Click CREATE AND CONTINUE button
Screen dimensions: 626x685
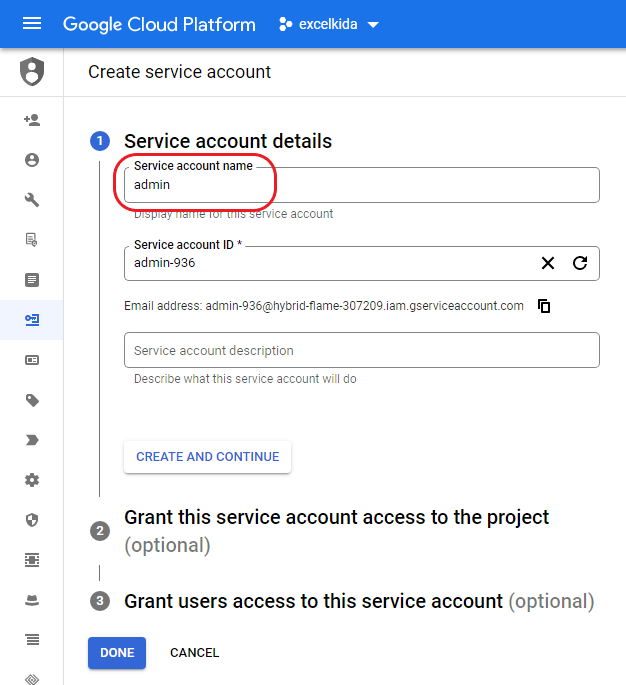click(208, 457)
